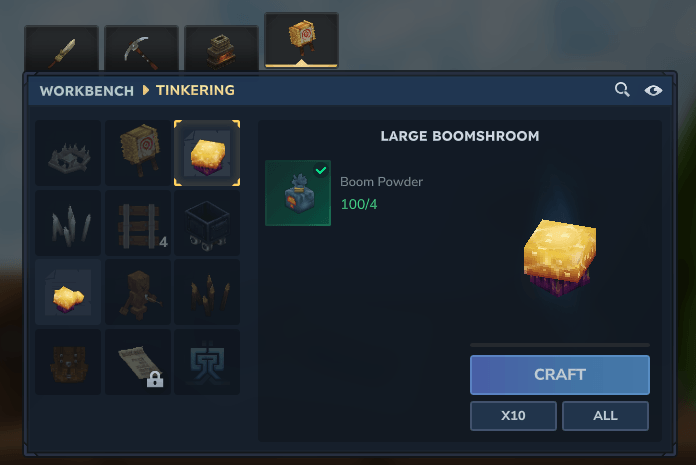
Task: Click the Boom Powder ingredient slot
Action: tap(298, 193)
